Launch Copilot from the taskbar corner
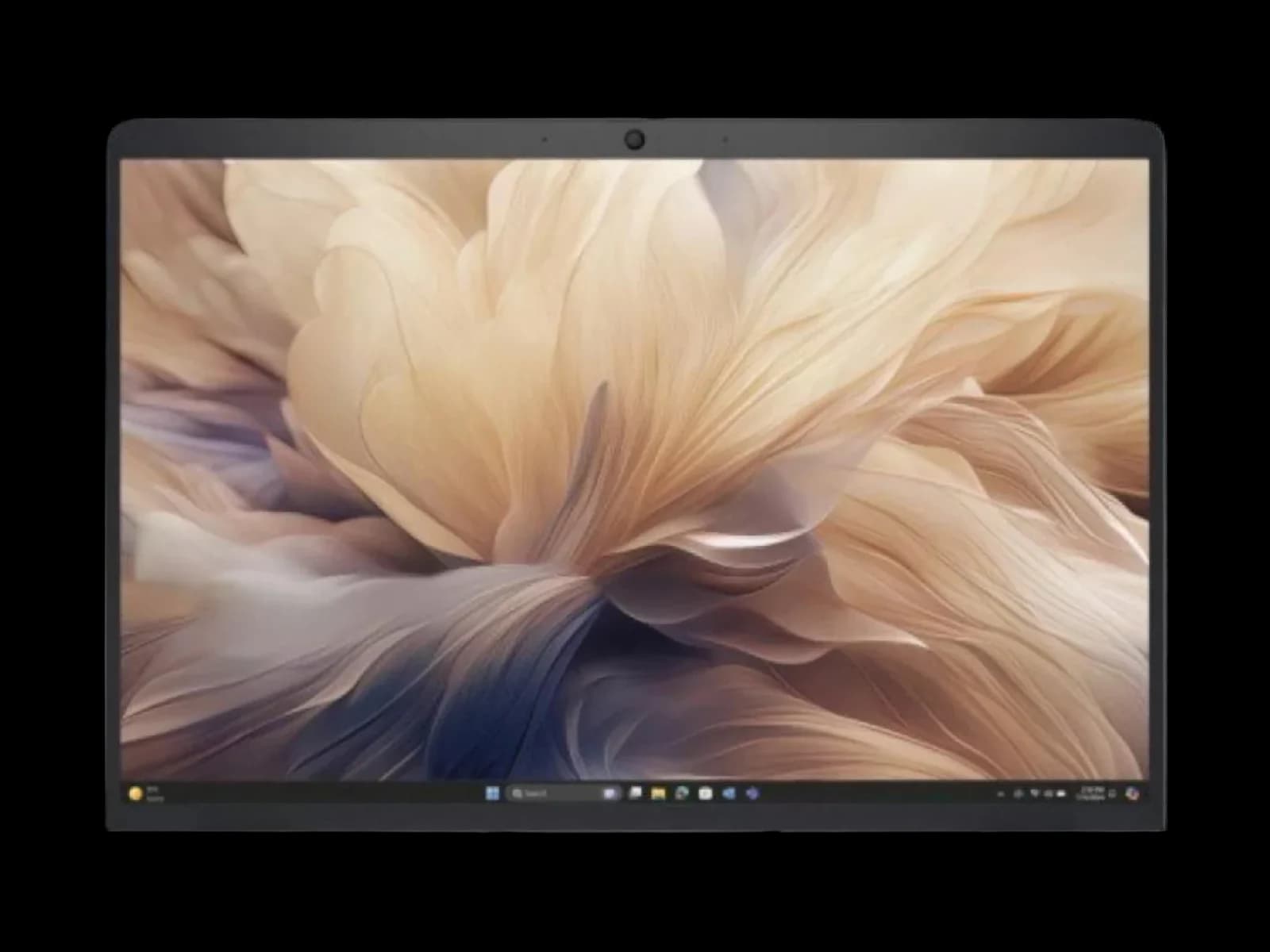This screenshot has height=952, width=1270. (1133, 794)
